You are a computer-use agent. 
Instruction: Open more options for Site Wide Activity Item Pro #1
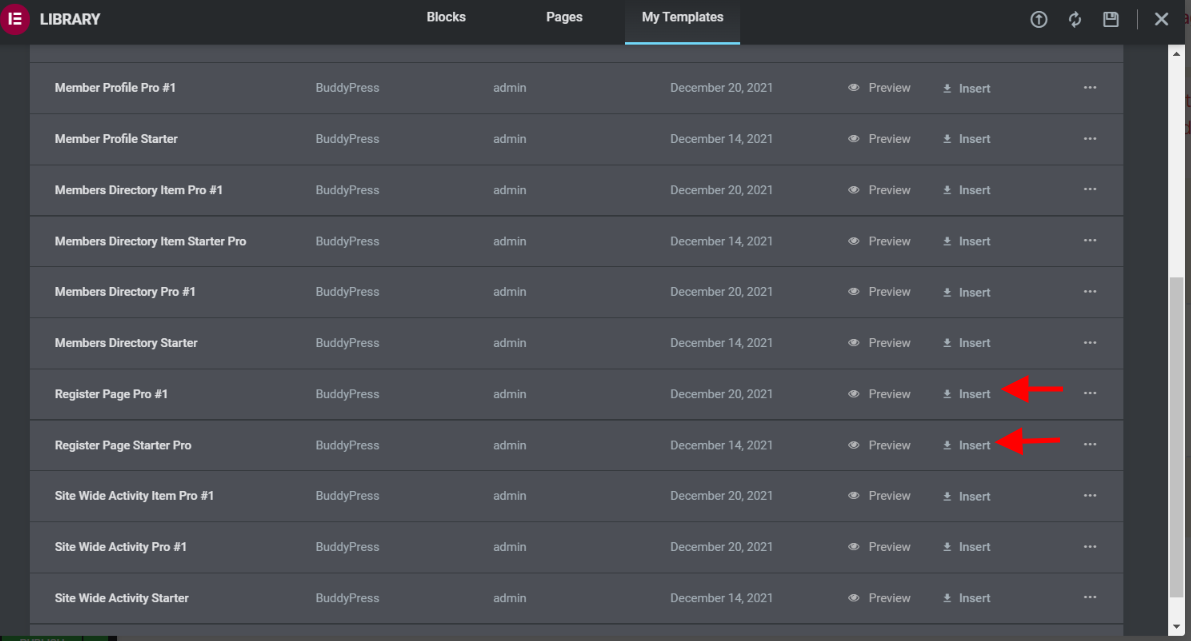point(1090,496)
